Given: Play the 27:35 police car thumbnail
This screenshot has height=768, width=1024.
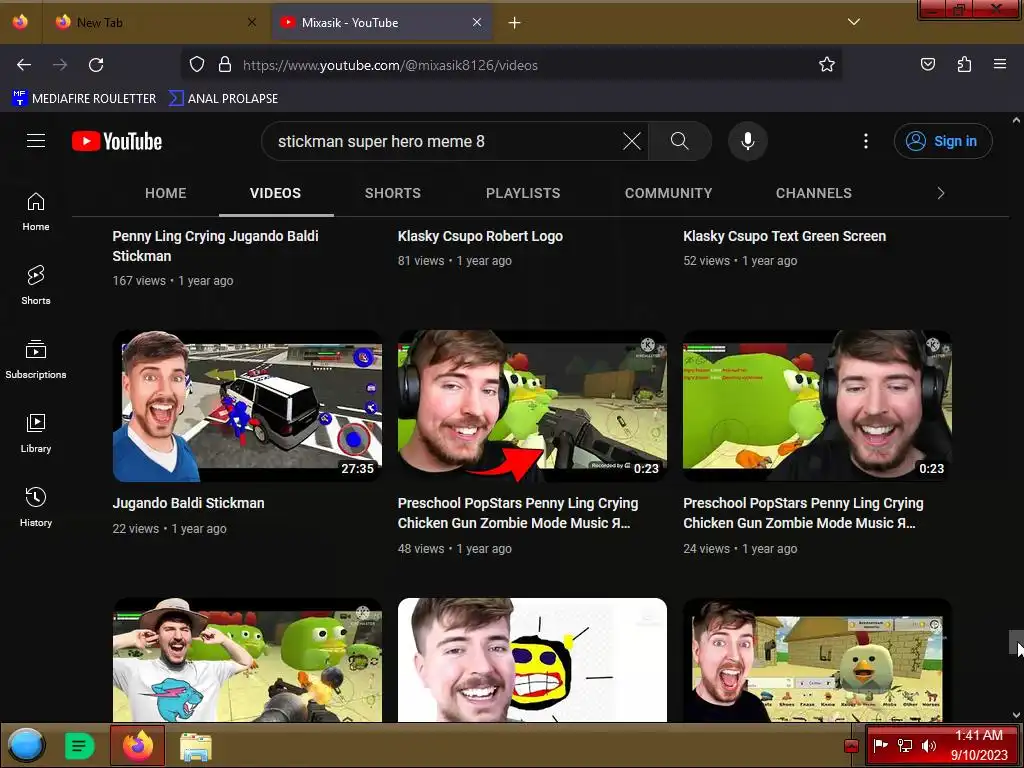Looking at the screenshot, I should tap(248, 406).
